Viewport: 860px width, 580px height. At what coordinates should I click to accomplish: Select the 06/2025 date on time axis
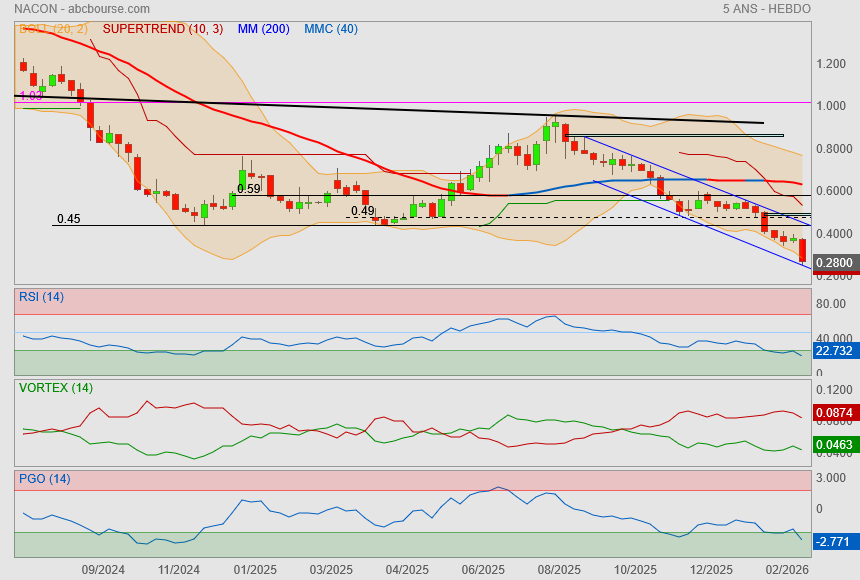(x=483, y=570)
